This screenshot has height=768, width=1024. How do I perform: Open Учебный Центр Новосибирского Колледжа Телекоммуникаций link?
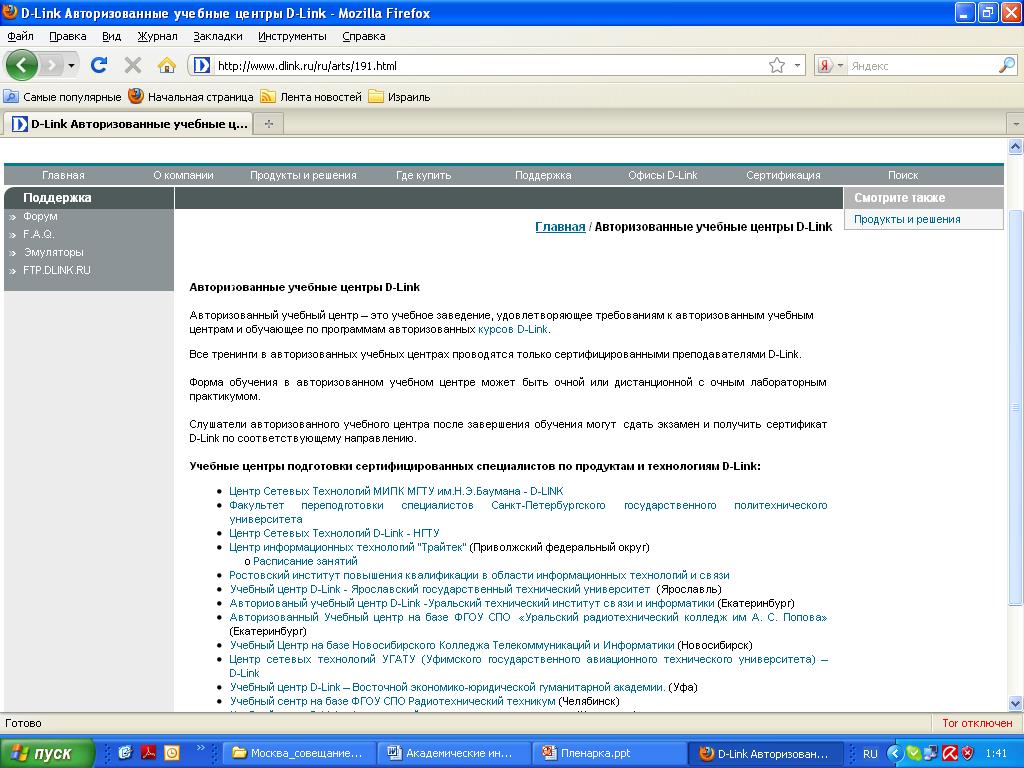coord(452,645)
